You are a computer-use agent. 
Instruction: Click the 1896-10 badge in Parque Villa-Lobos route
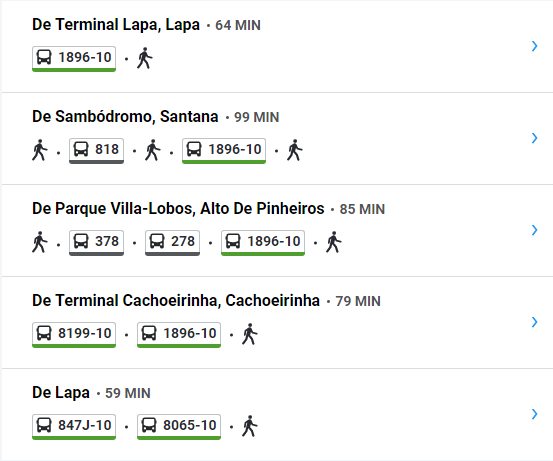tap(263, 243)
